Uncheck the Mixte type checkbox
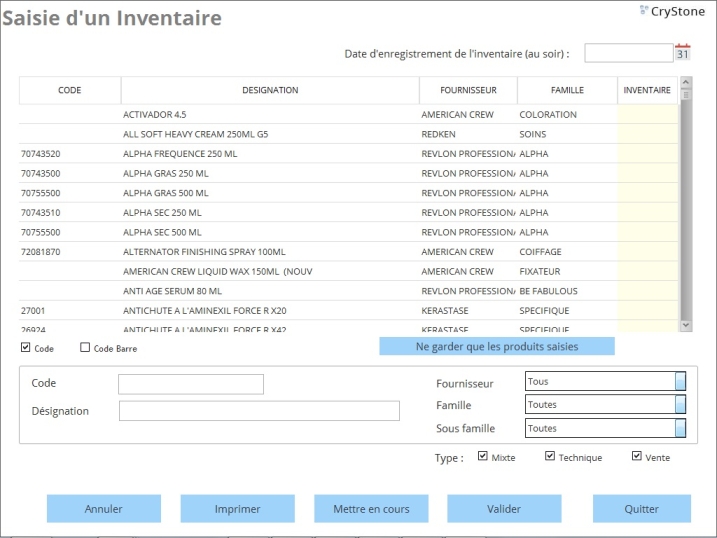This screenshot has height=538, width=717. [482, 456]
